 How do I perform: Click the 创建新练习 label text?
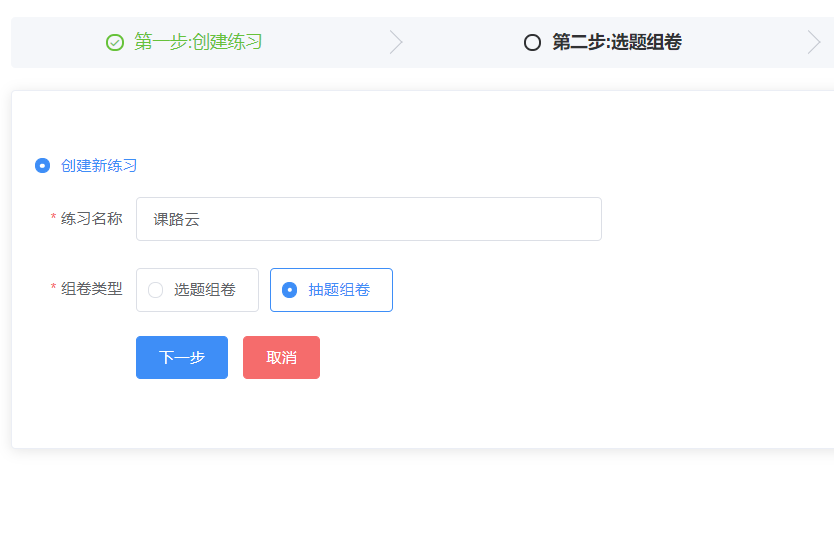(99, 165)
